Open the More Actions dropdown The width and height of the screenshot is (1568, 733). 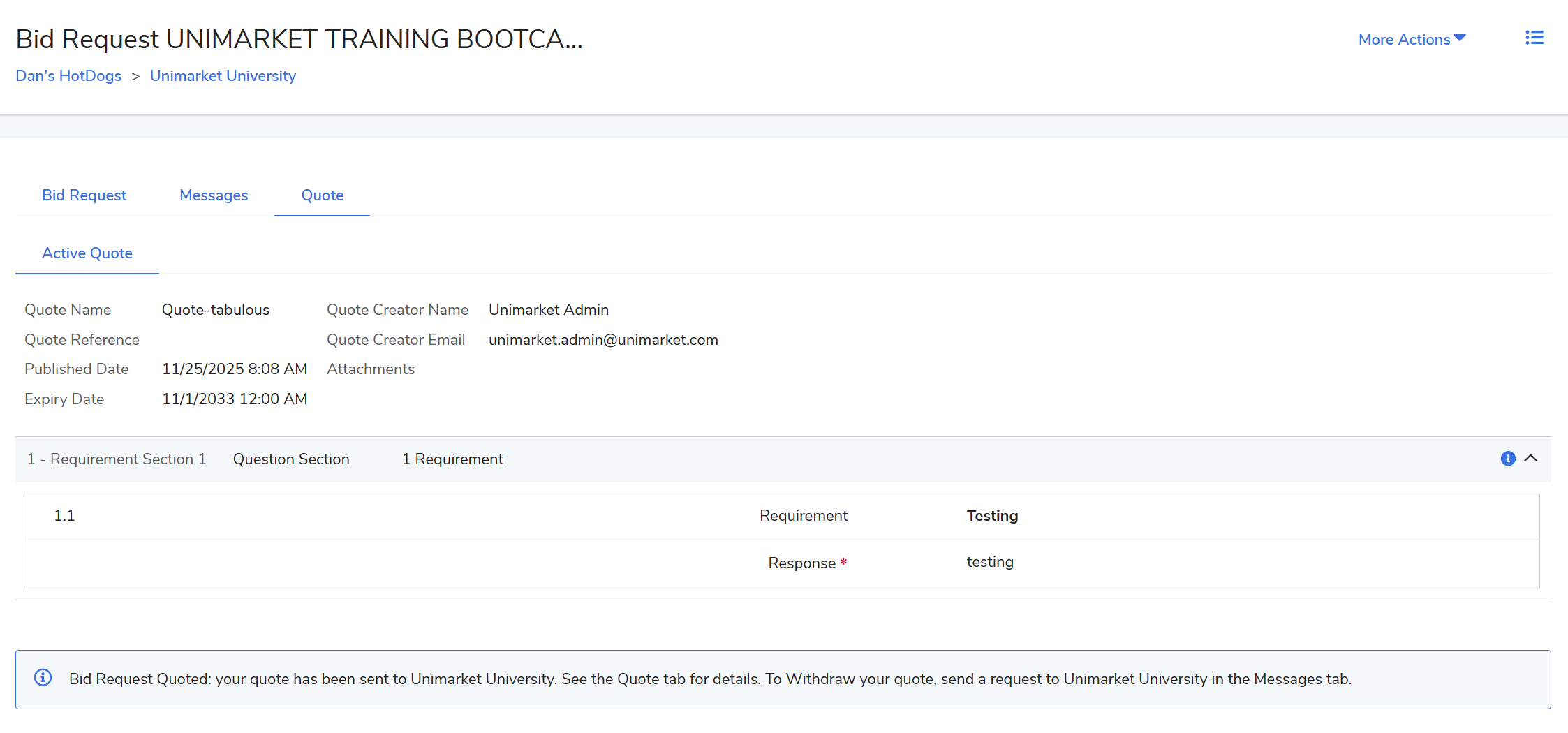pyautogui.click(x=1411, y=40)
